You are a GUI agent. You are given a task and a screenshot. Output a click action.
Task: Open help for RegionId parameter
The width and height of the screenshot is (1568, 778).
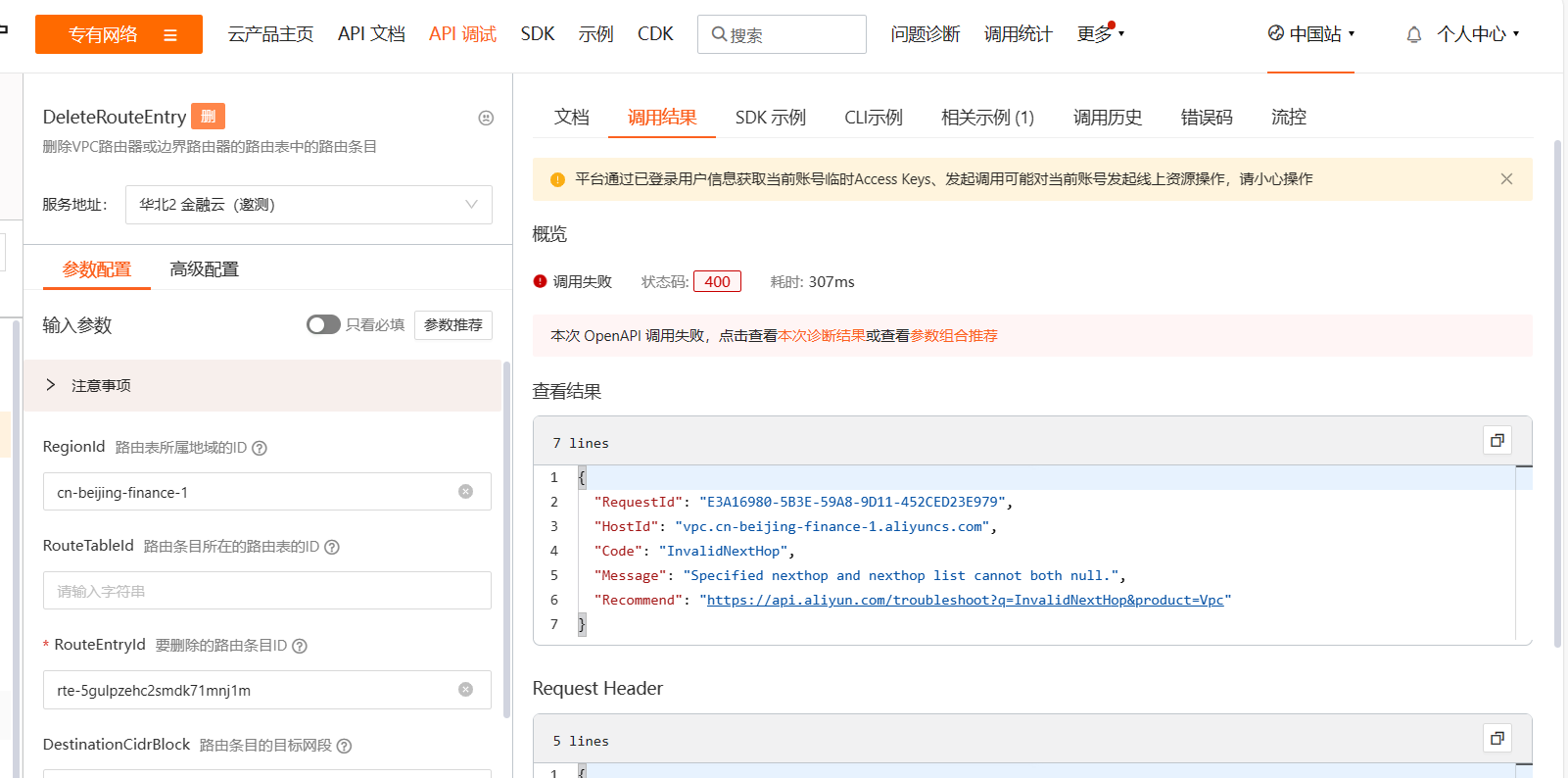click(x=260, y=448)
